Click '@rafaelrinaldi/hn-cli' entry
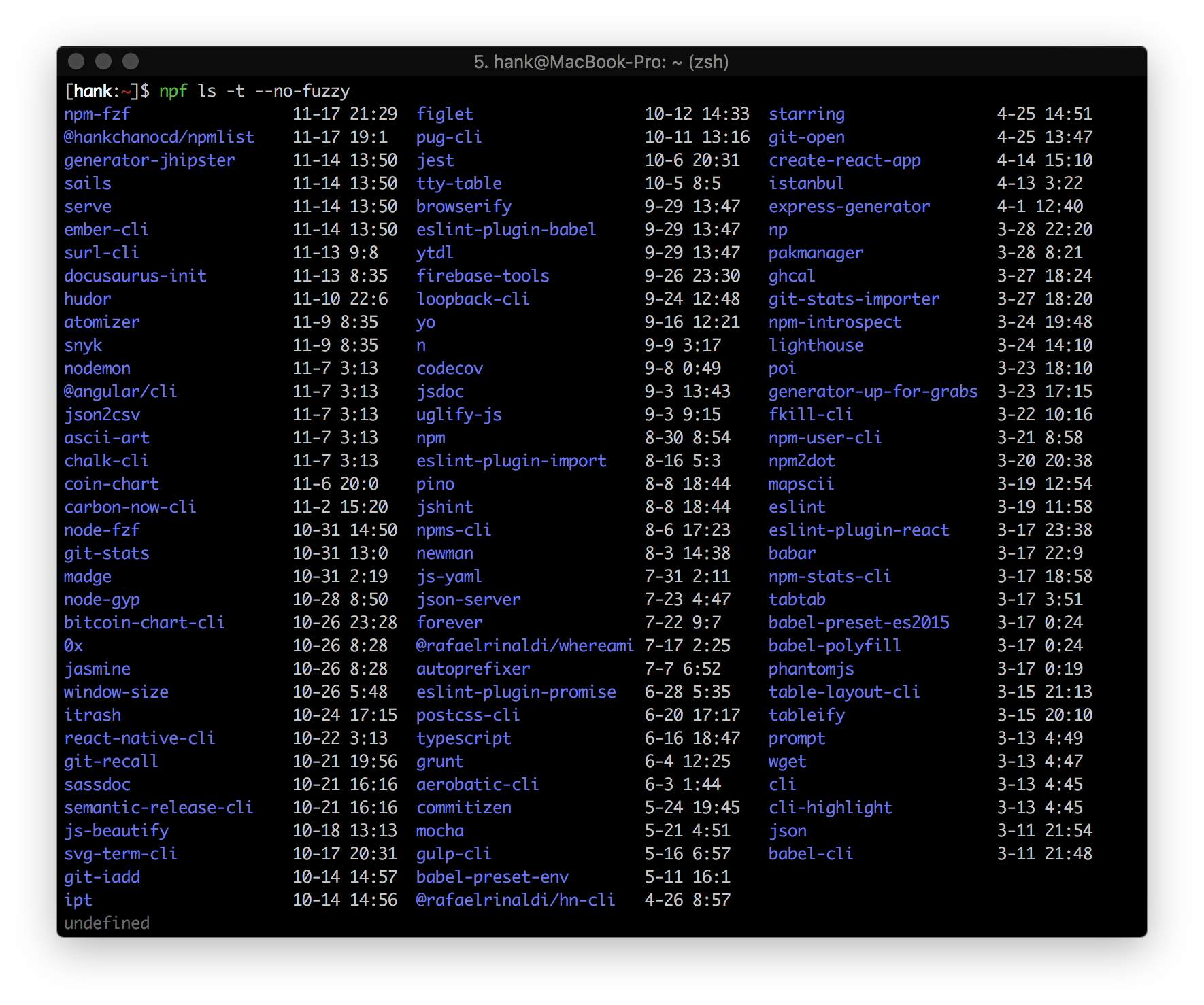1204x1005 pixels. pyautogui.click(x=516, y=900)
